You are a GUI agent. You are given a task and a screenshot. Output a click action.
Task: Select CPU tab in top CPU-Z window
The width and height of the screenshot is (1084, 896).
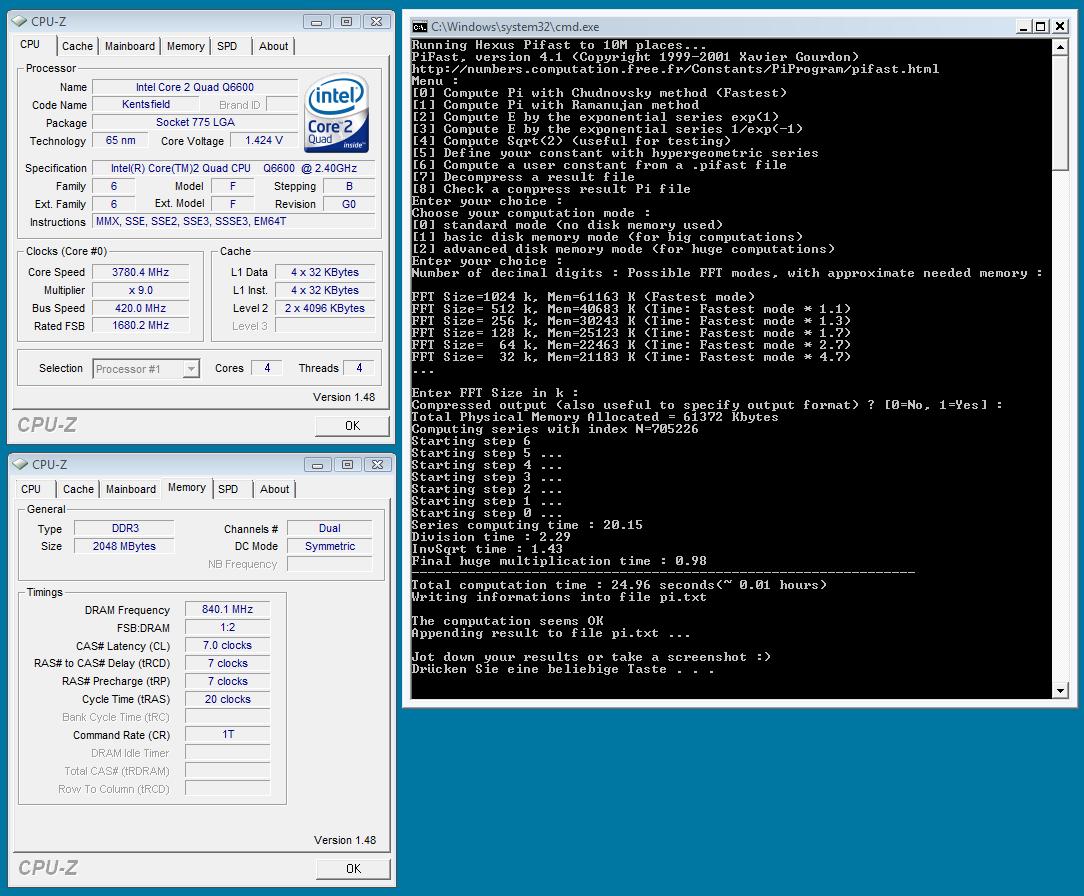[30, 44]
